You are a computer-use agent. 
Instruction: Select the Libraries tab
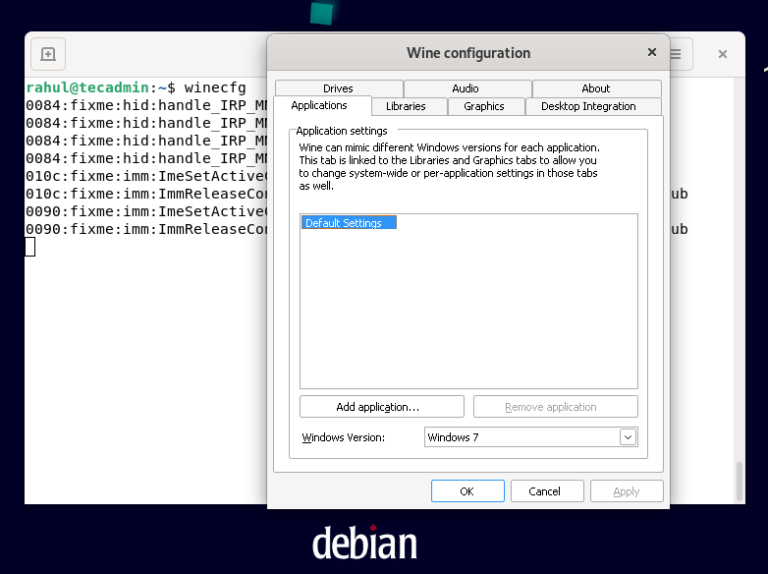point(406,107)
